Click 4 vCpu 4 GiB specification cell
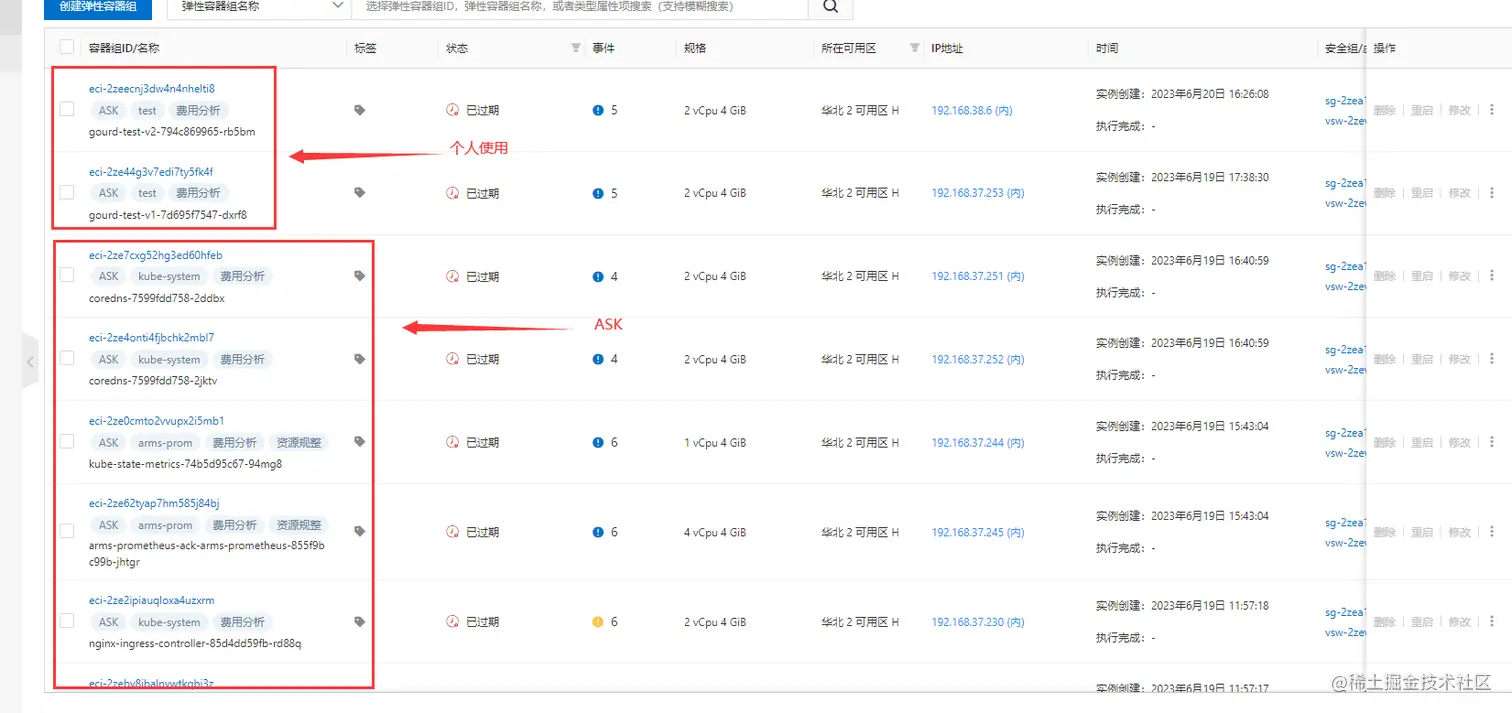 715,532
